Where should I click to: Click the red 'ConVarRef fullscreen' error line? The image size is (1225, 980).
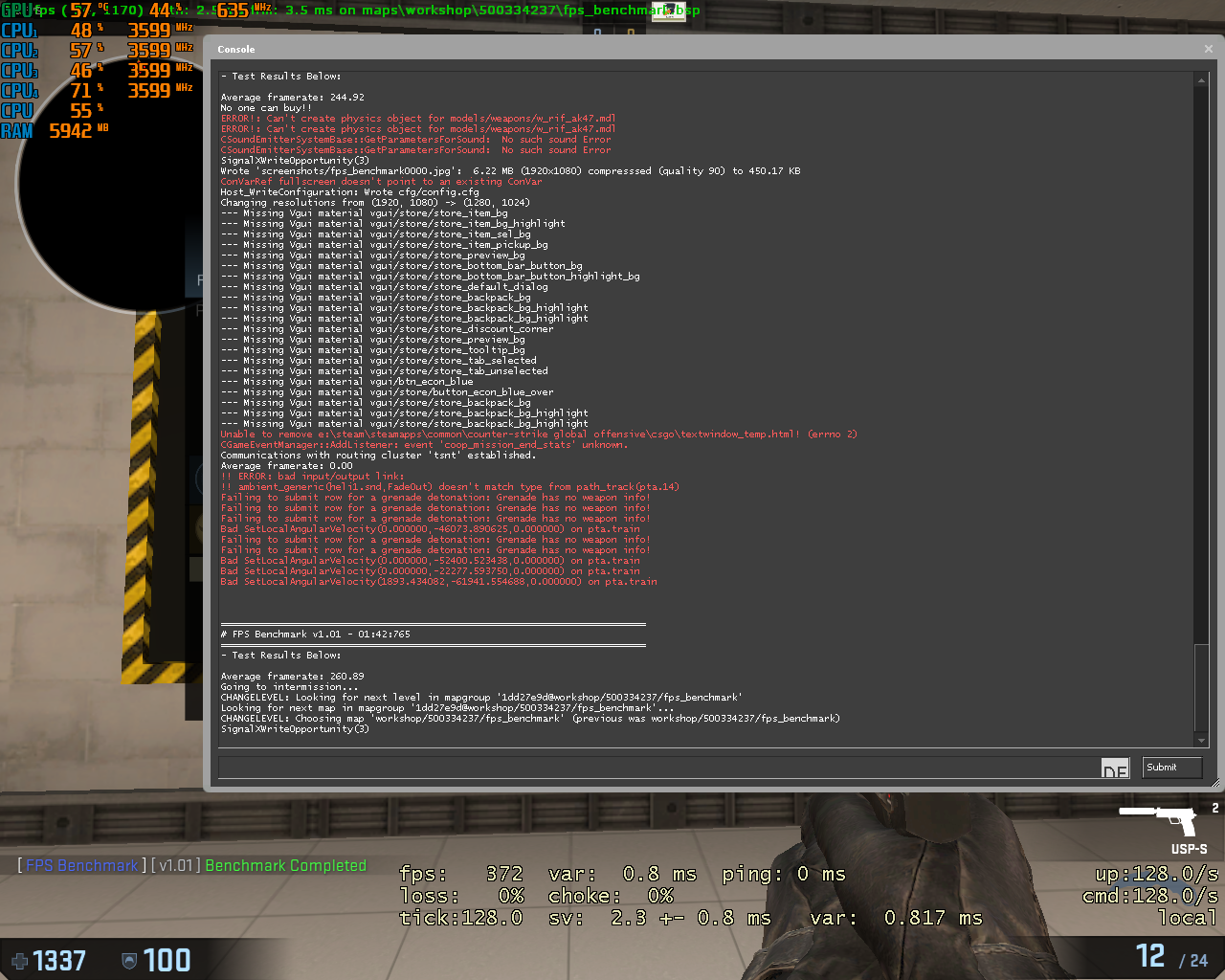pyautogui.click(x=381, y=182)
